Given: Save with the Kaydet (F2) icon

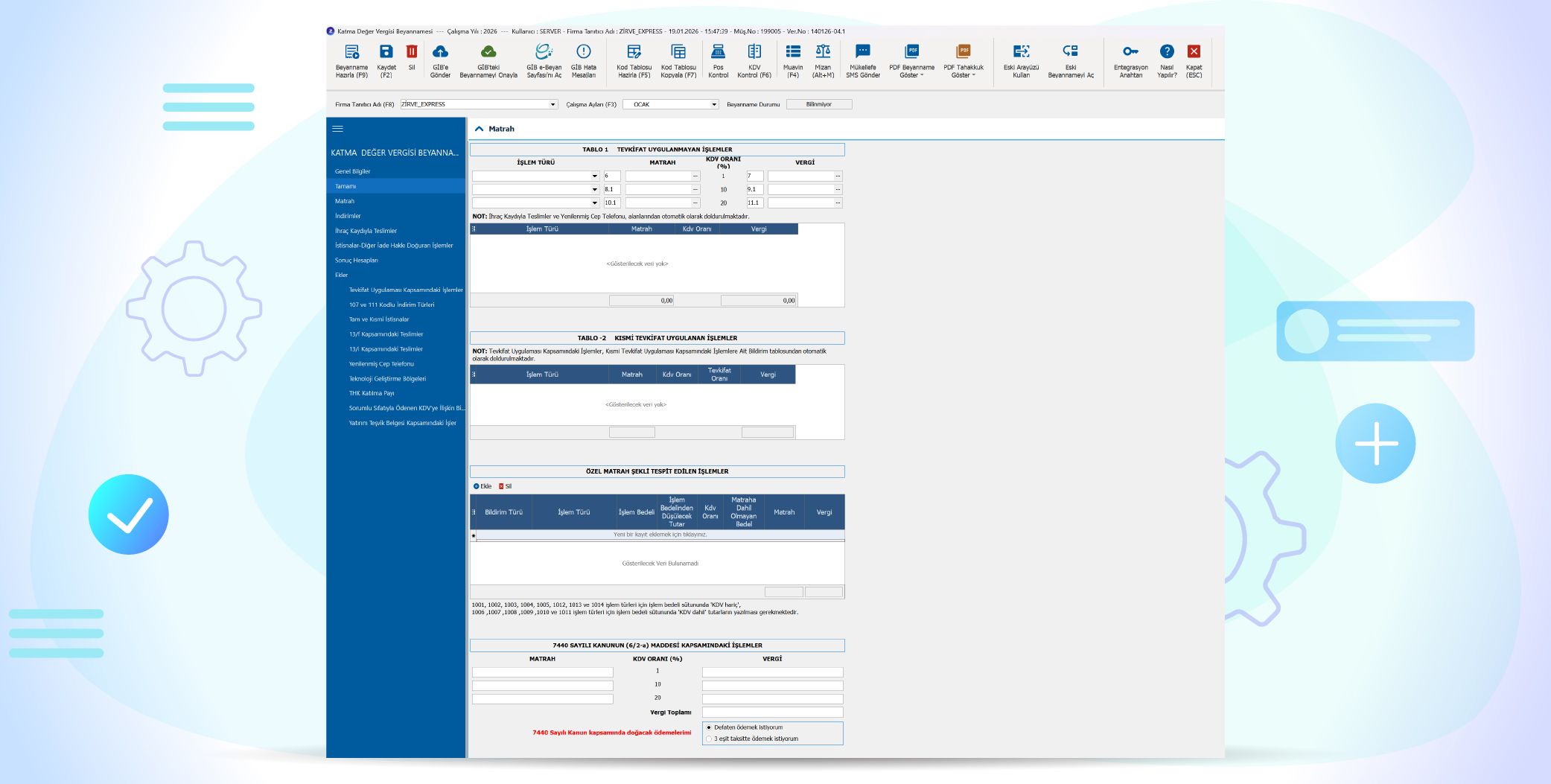Looking at the screenshot, I should (x=386, y=51).
